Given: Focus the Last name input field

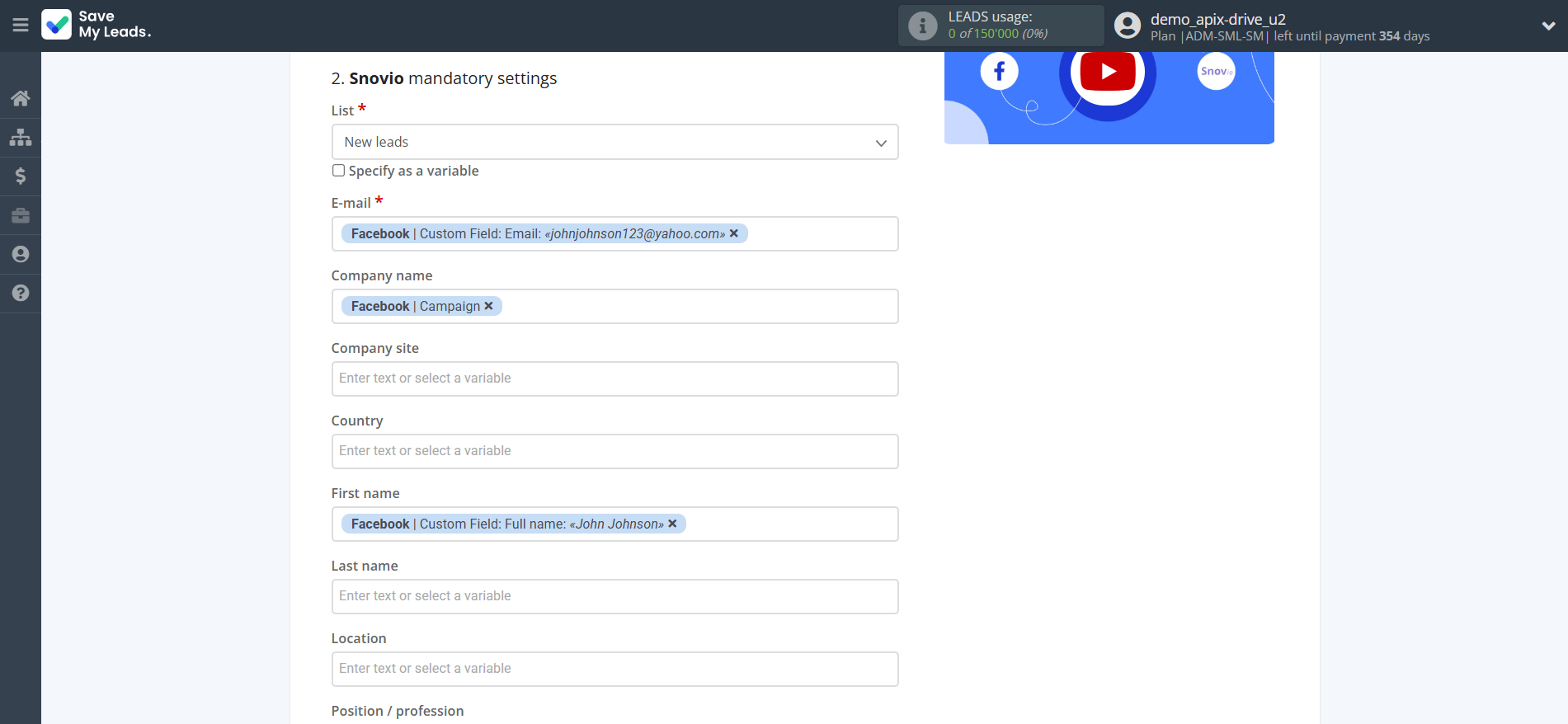Looking at the screenshot, I should point(614,596).
